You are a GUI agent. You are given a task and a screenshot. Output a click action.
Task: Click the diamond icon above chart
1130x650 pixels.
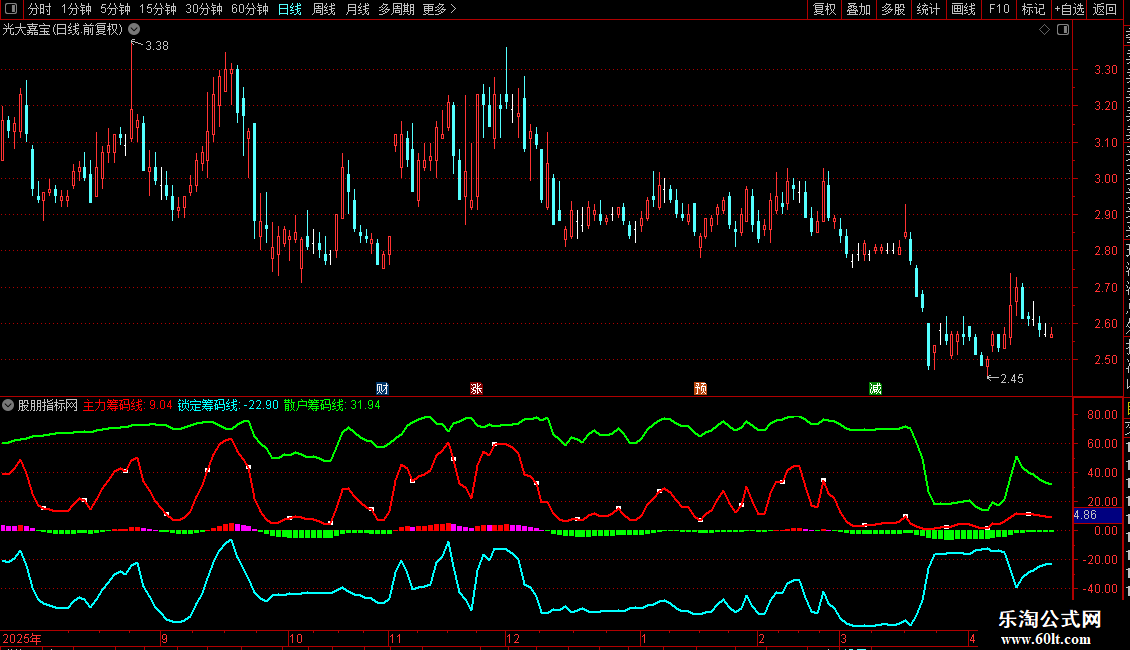(x=1044, y=30)
